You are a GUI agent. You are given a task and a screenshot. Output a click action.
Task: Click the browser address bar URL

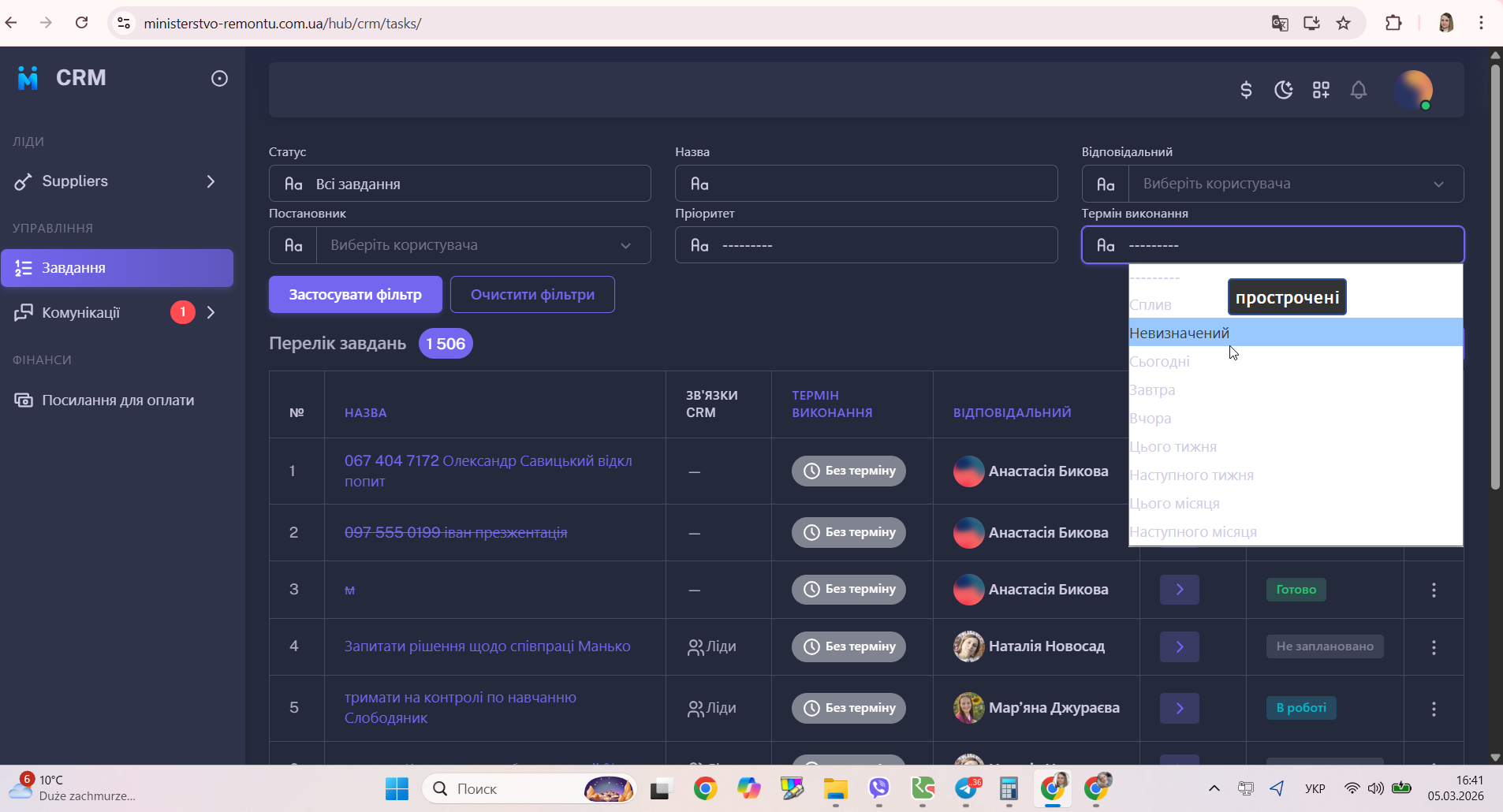282,24
